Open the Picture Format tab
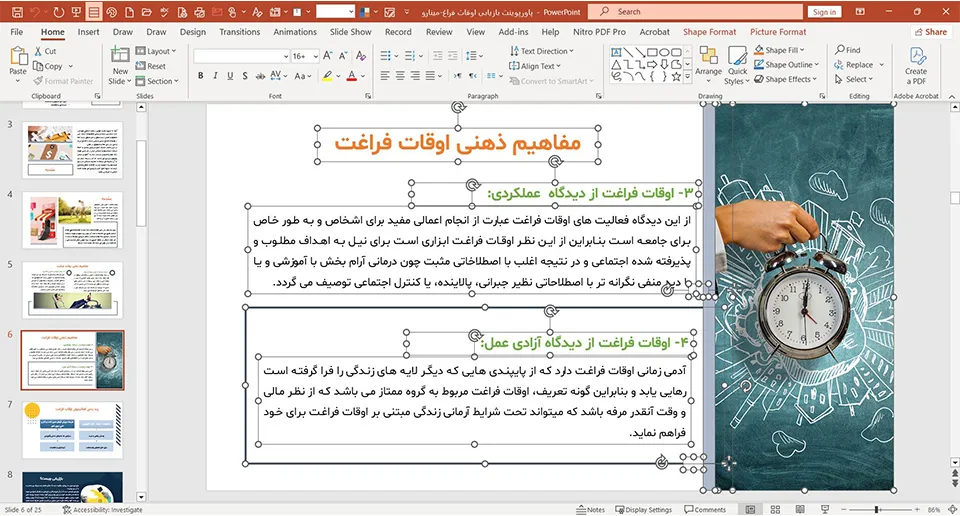Image resolution: width=960 pixels, height=516 pixels. tap(778, 32)
